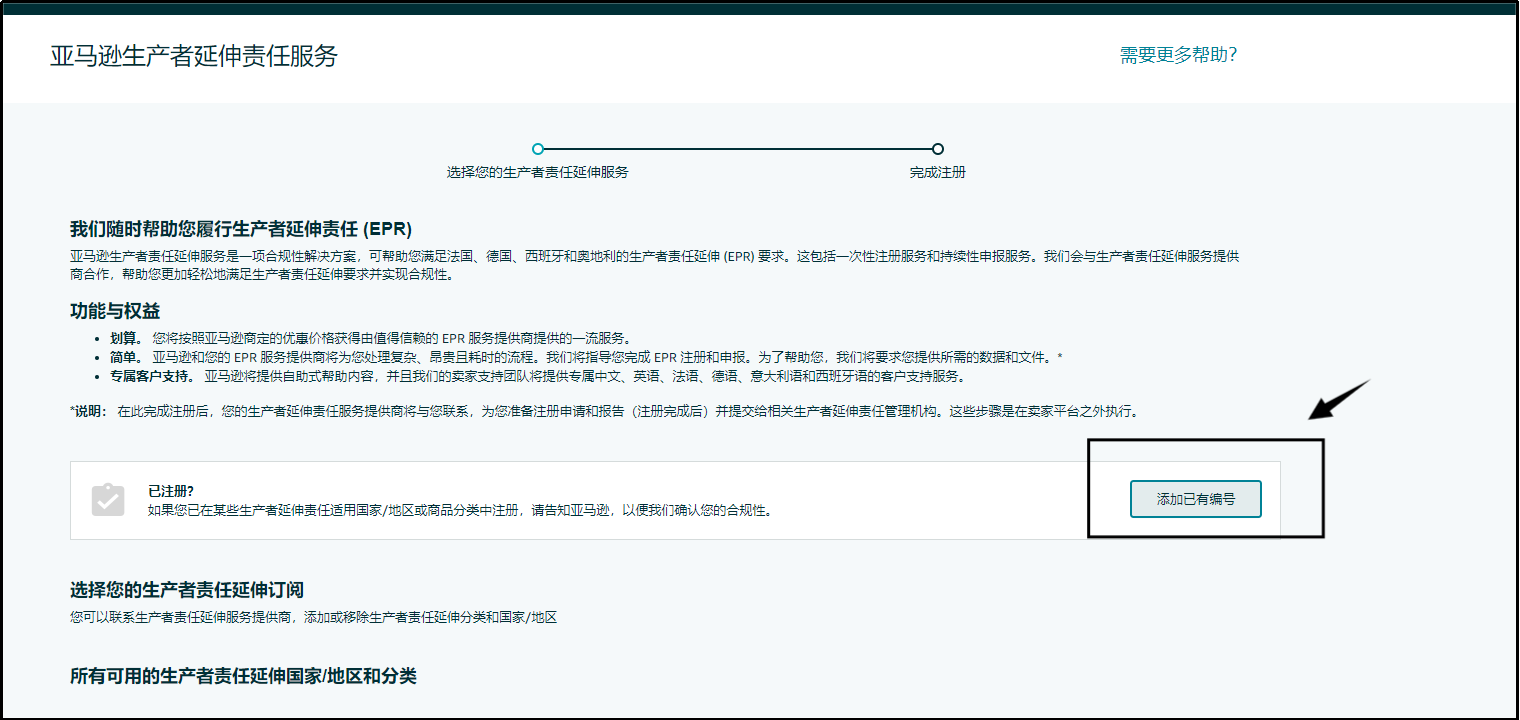Click the 功能与权益 heading
The height and width of the screenshot is (720, 1520).
click(115, 311)
